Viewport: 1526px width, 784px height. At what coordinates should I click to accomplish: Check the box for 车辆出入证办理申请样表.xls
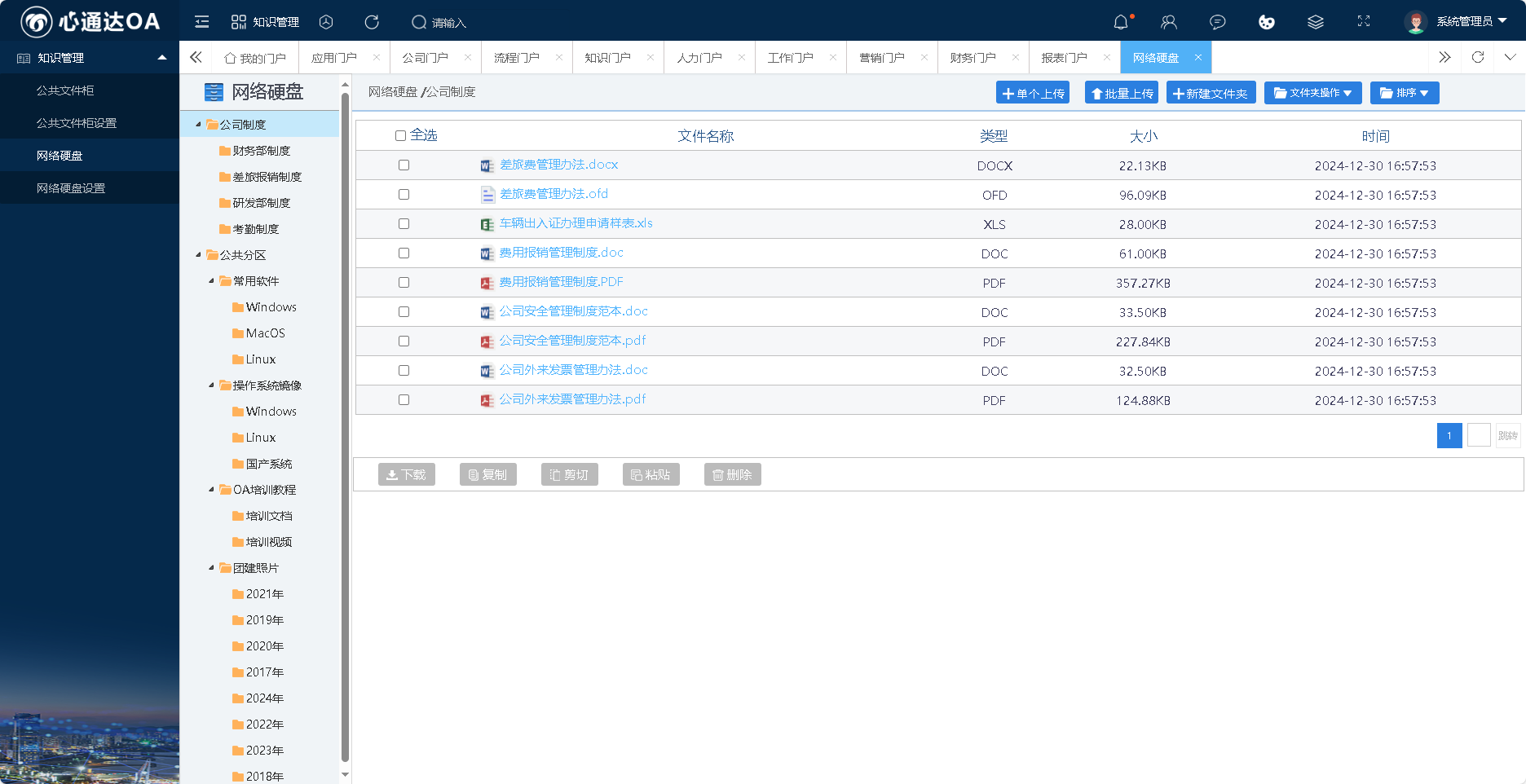click(404, 223)
